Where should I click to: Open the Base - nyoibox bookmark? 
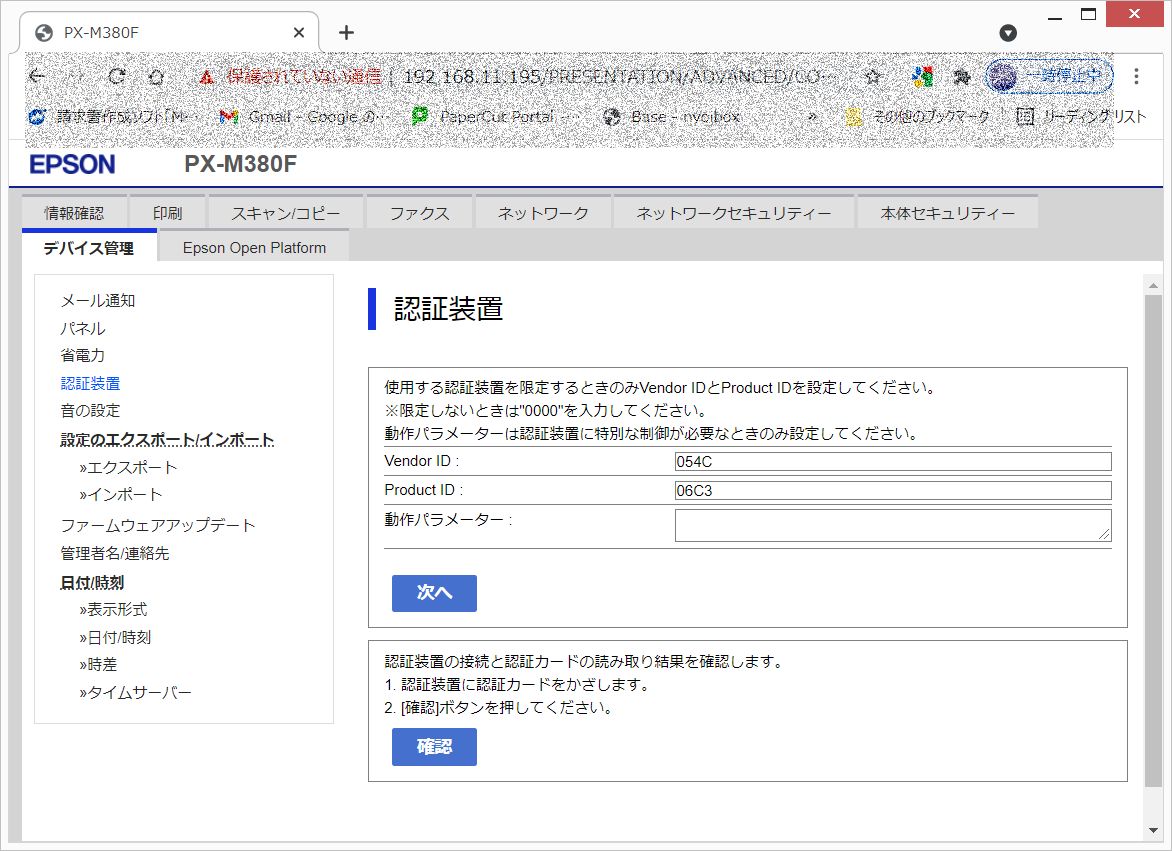click(x=672, y=117)
